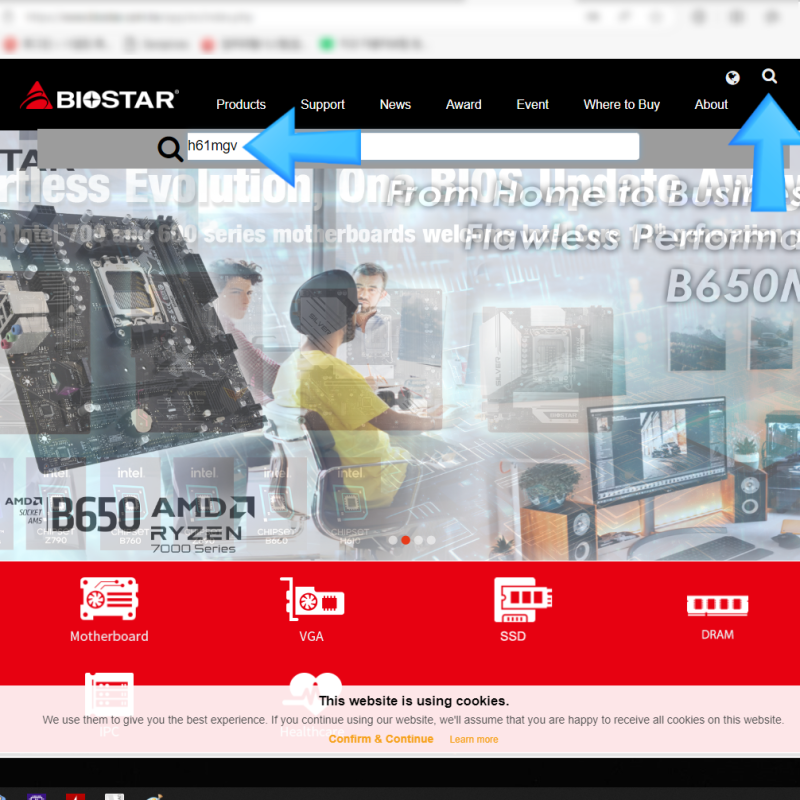Open the Learn more cookie link
Screen dimensions: 800x800
(473, 739)
